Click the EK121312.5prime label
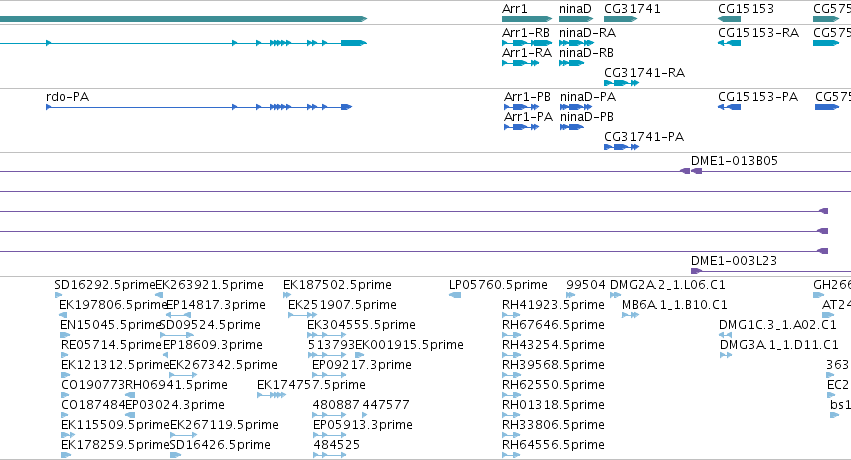Viewport: 851px width, 460px height. tap(115, 365)
